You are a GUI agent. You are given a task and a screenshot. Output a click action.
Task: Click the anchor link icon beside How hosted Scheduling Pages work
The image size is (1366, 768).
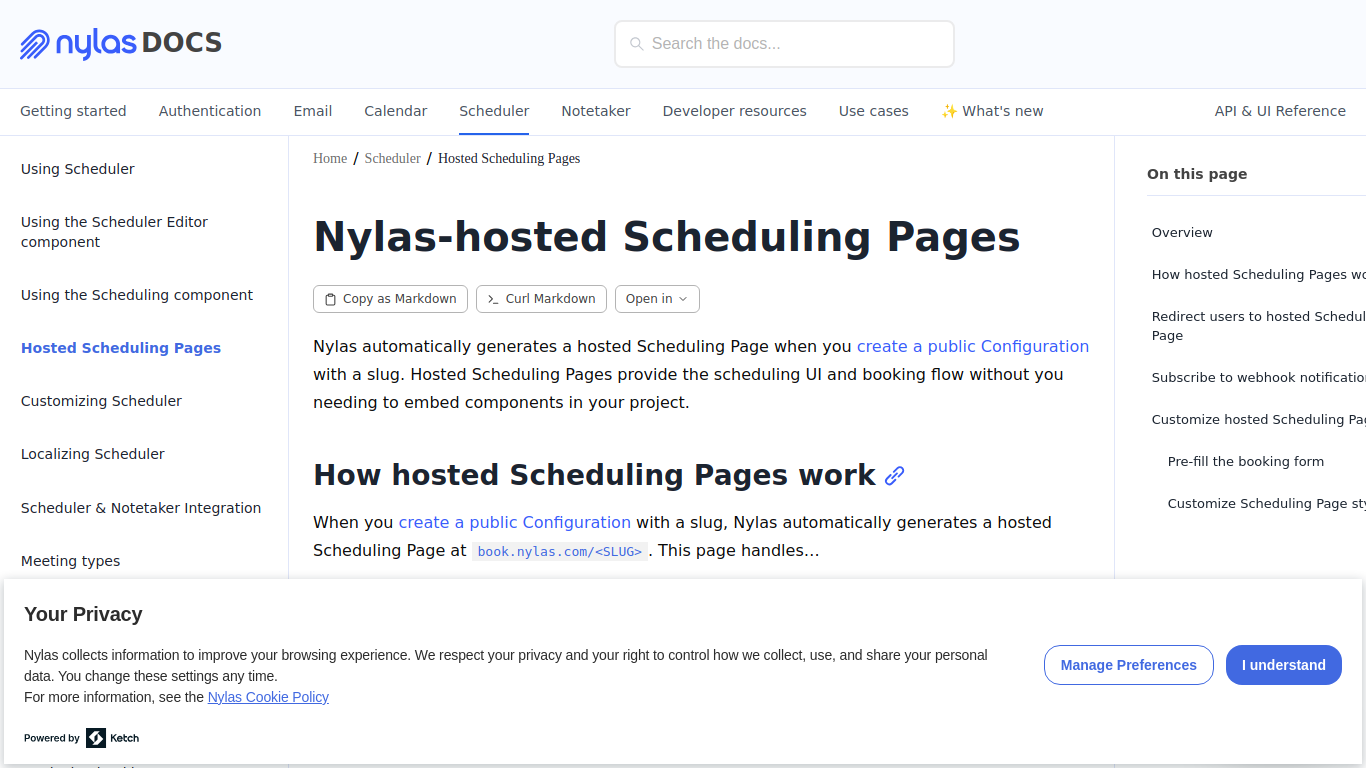tap(895, 475)
